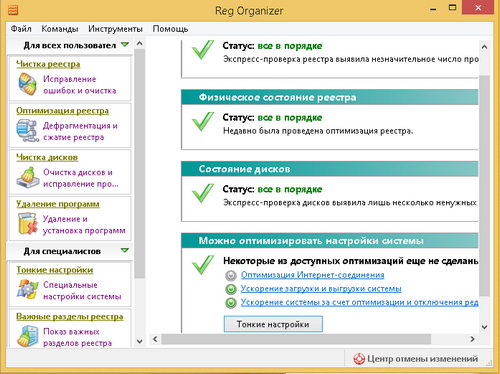Click 'Специальные настройки системы' text
This screenshot has width=500, height=374.
point(82,291)
